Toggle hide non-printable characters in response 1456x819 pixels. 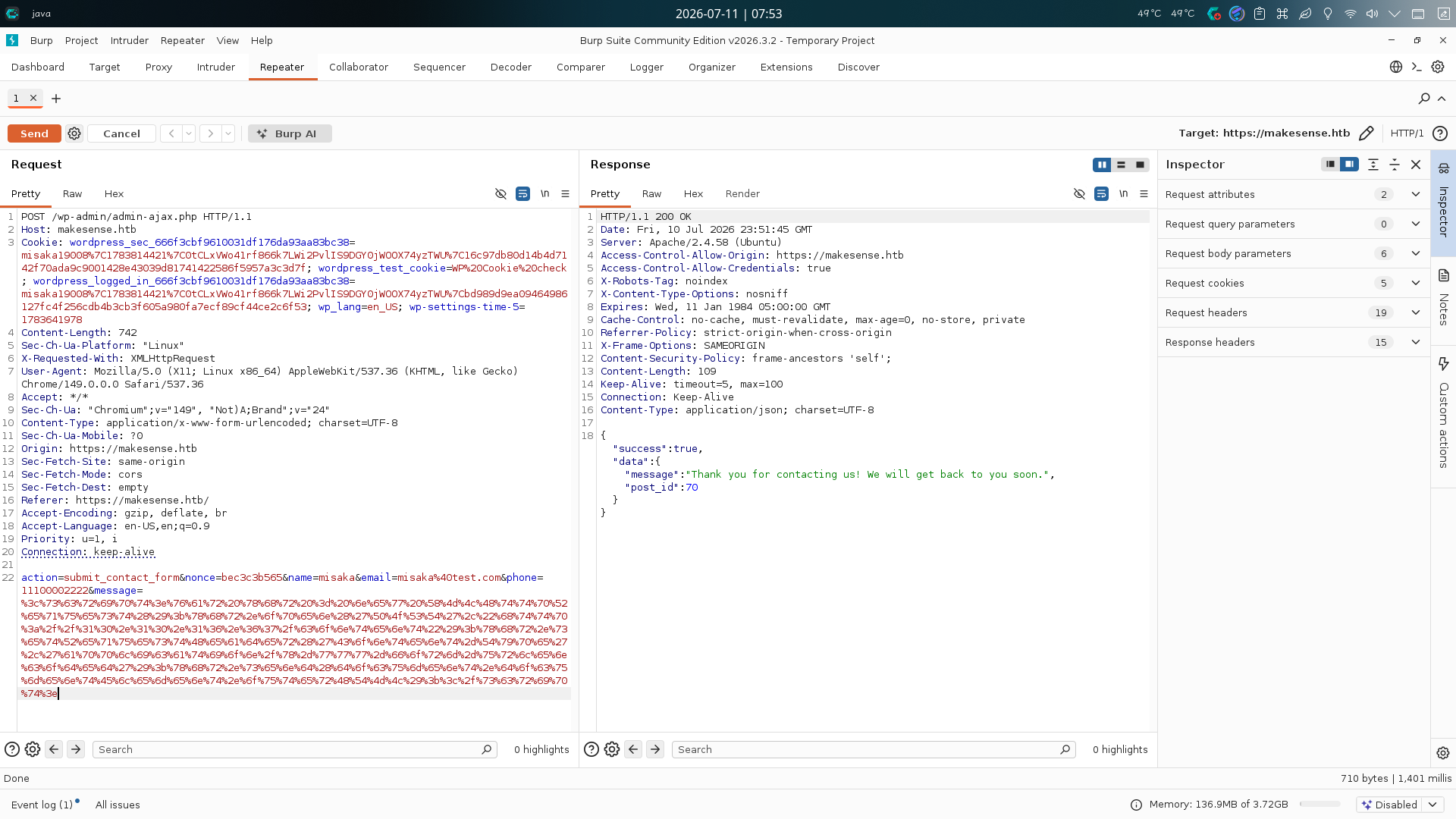(1079, 193)
